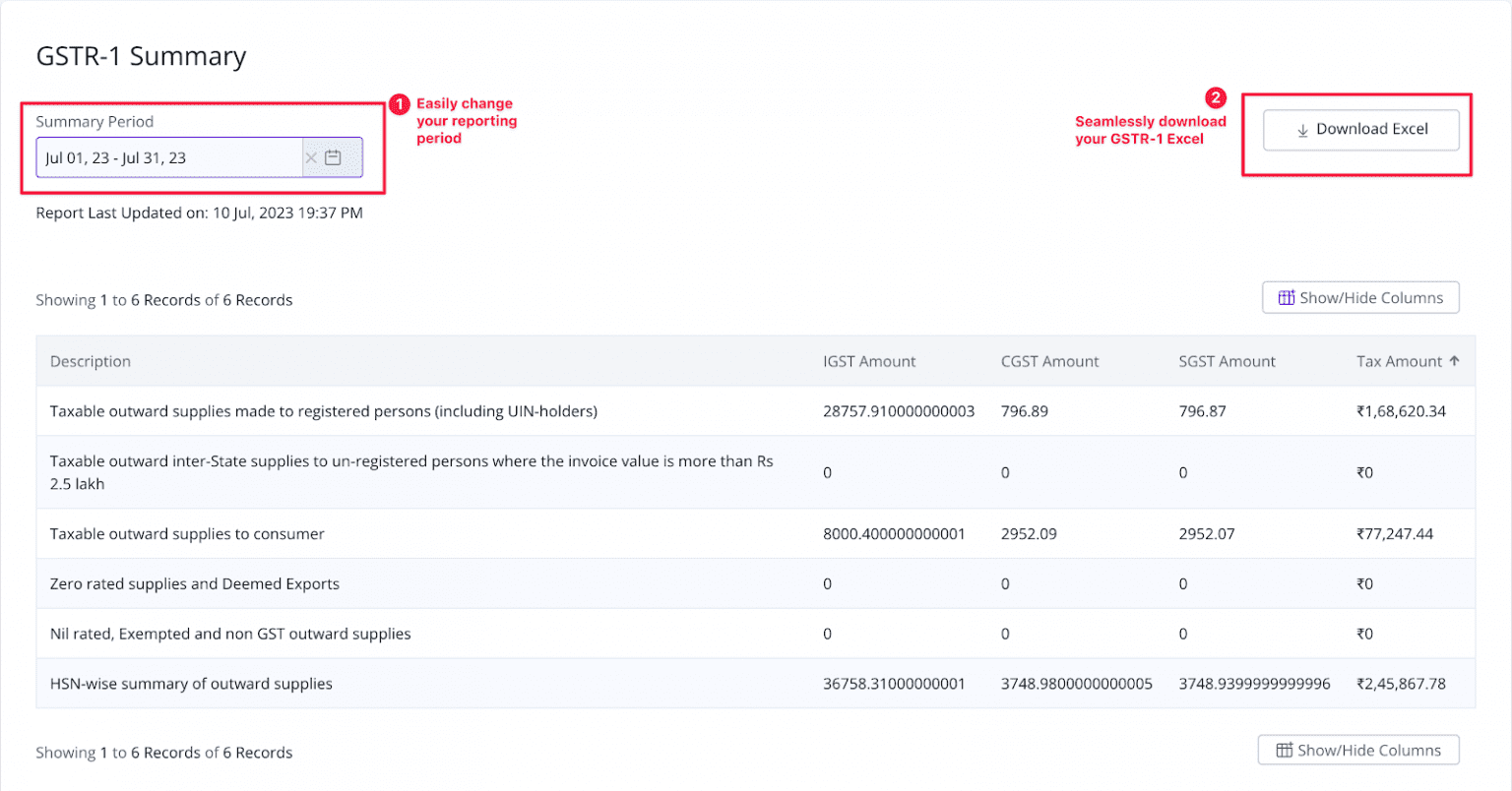Select the registered persons supplies row
The image size is (1512, 791).
coord(324,411)
